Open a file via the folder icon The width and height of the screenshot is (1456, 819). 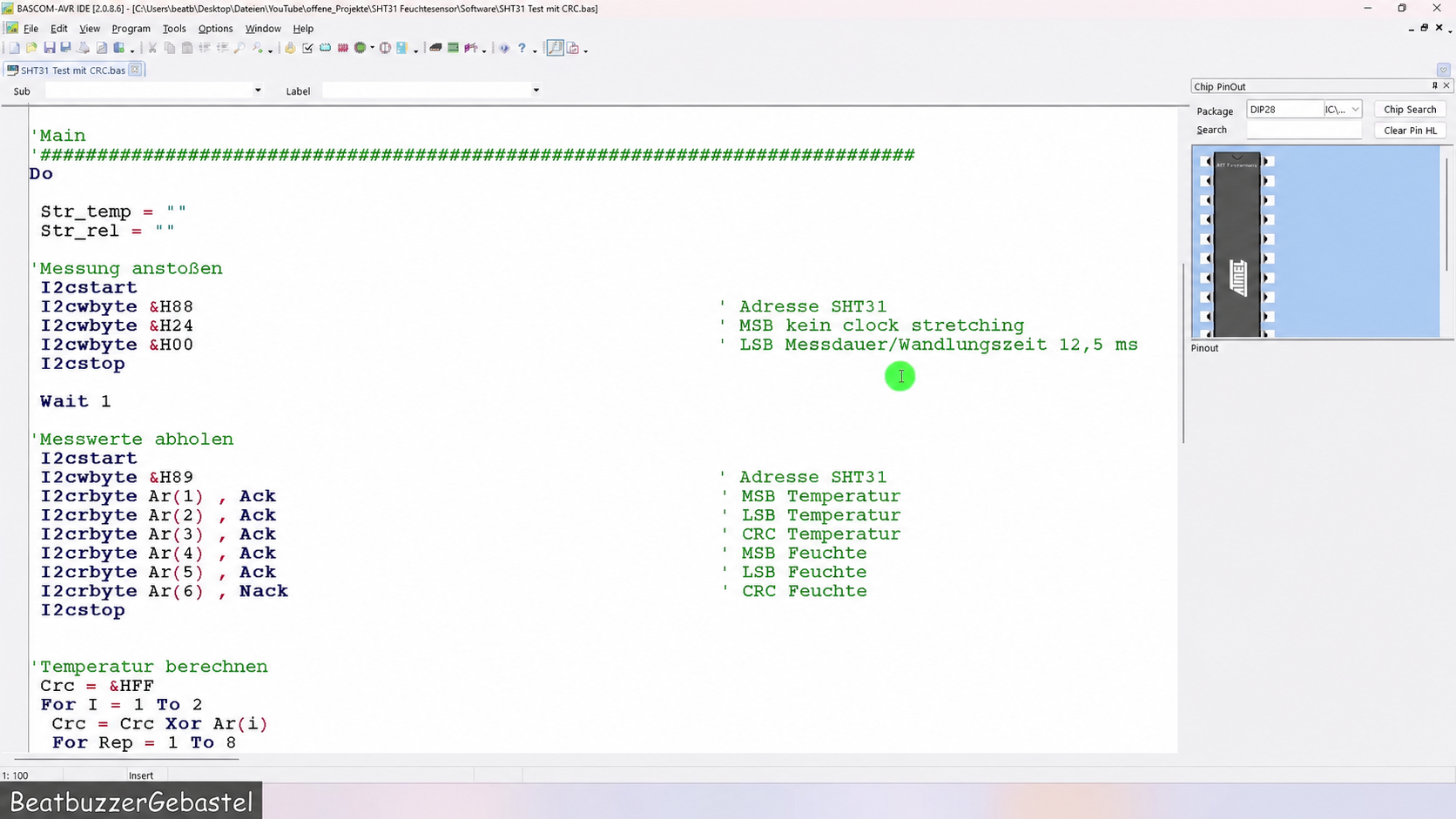pos(31,48)
